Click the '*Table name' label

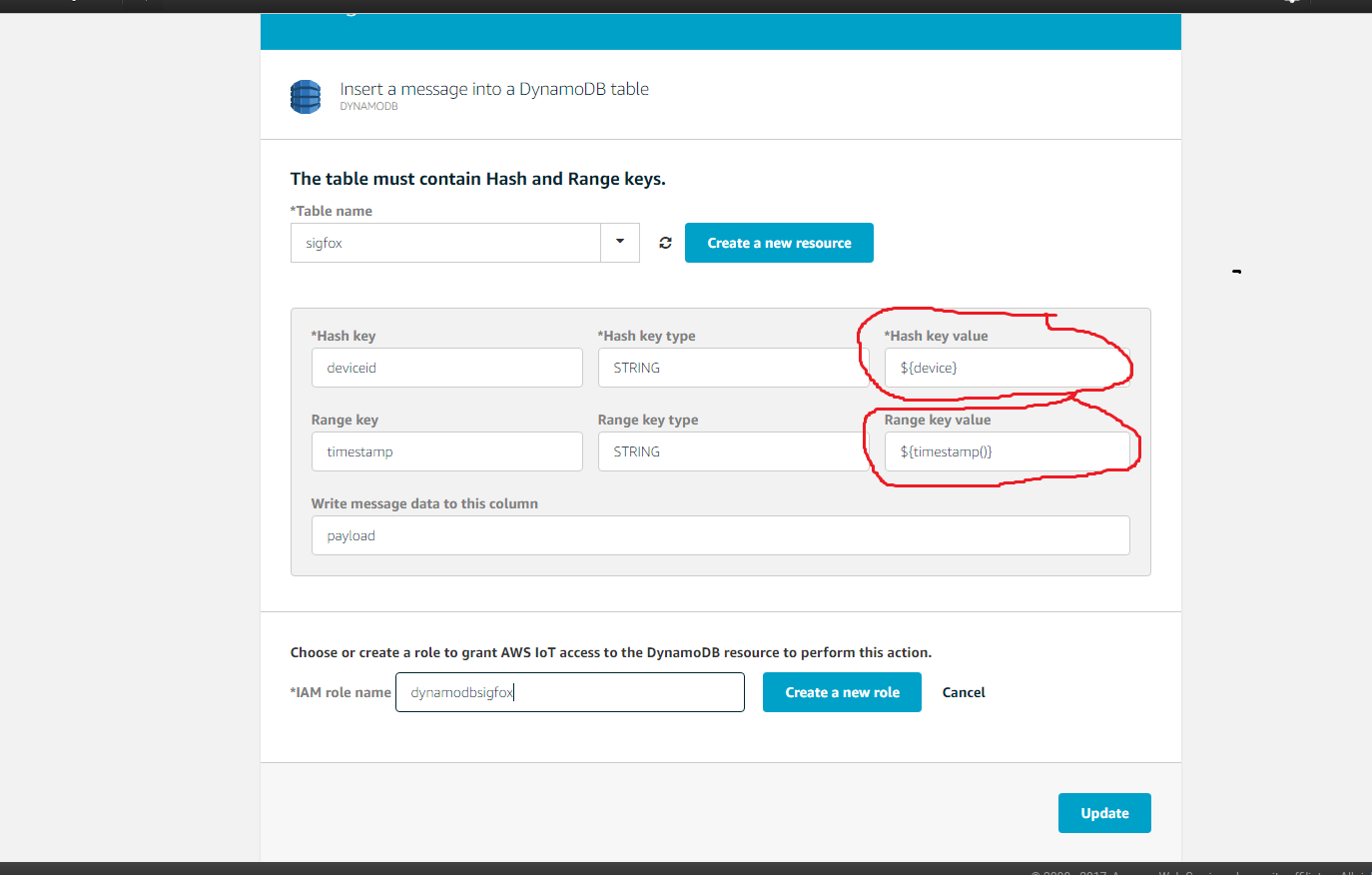click(331, 211)
